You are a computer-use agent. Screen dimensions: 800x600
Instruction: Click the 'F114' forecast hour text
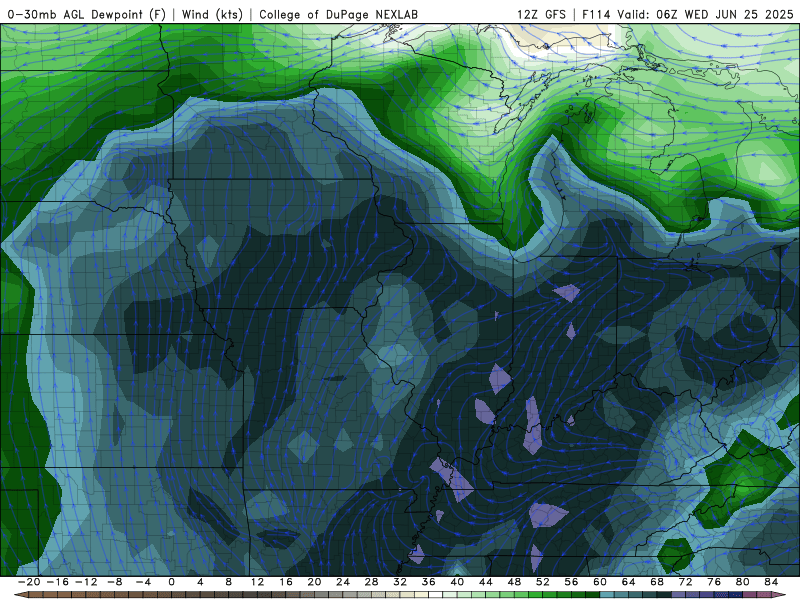click(x=596, y=14)
